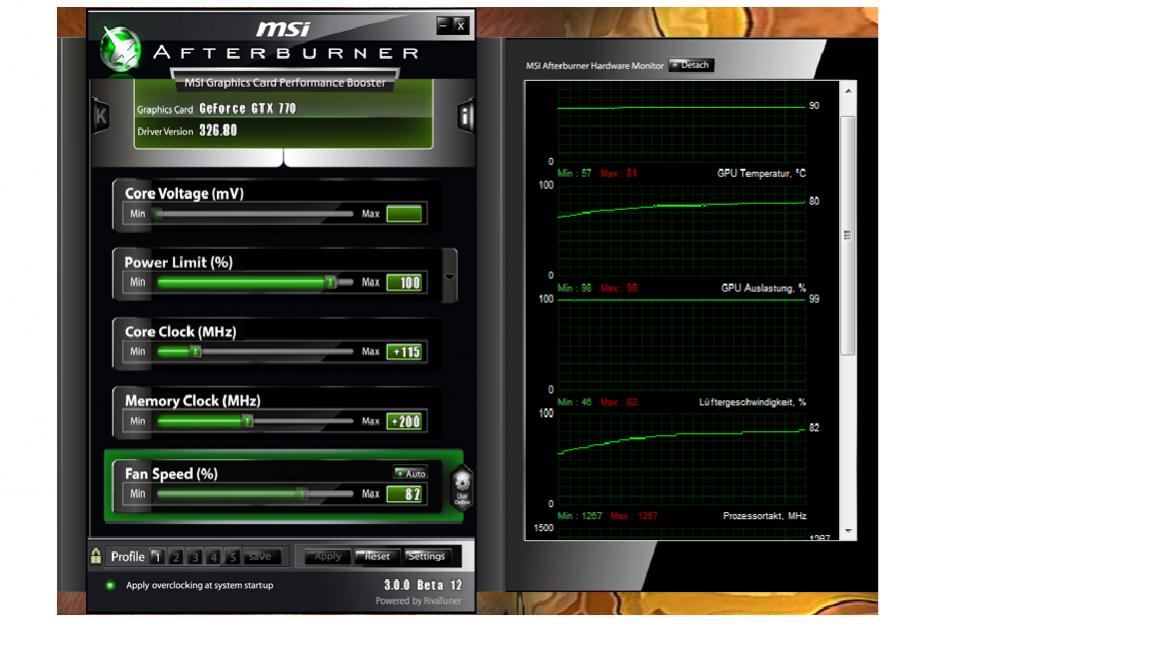The image size is (1151, 647).
Task: Minimize the Afterburner window
Action: pos(443,24)
